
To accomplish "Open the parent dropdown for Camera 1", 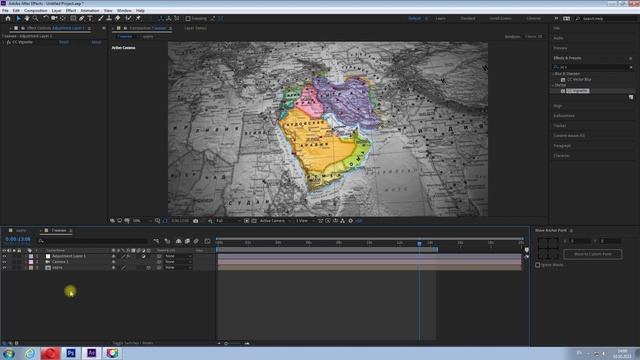I will tap(178, 262).
